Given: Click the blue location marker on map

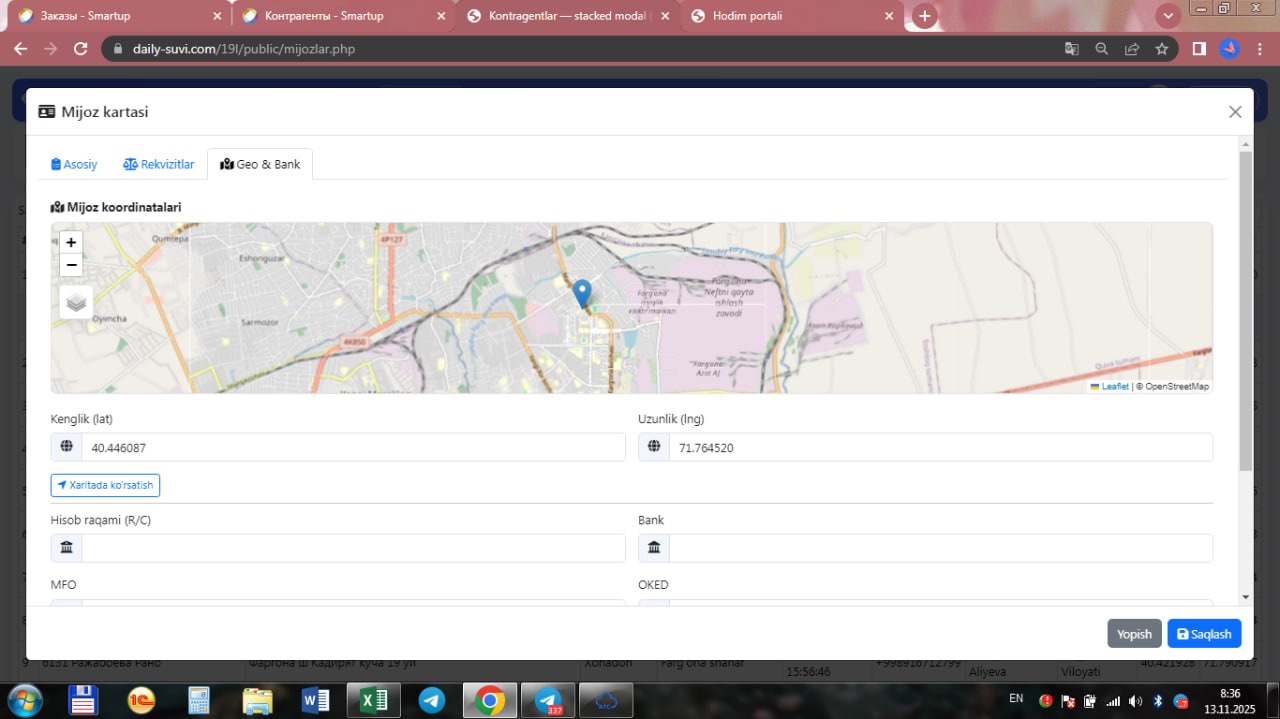Looking at the screenshot, I should coord(582,293).
